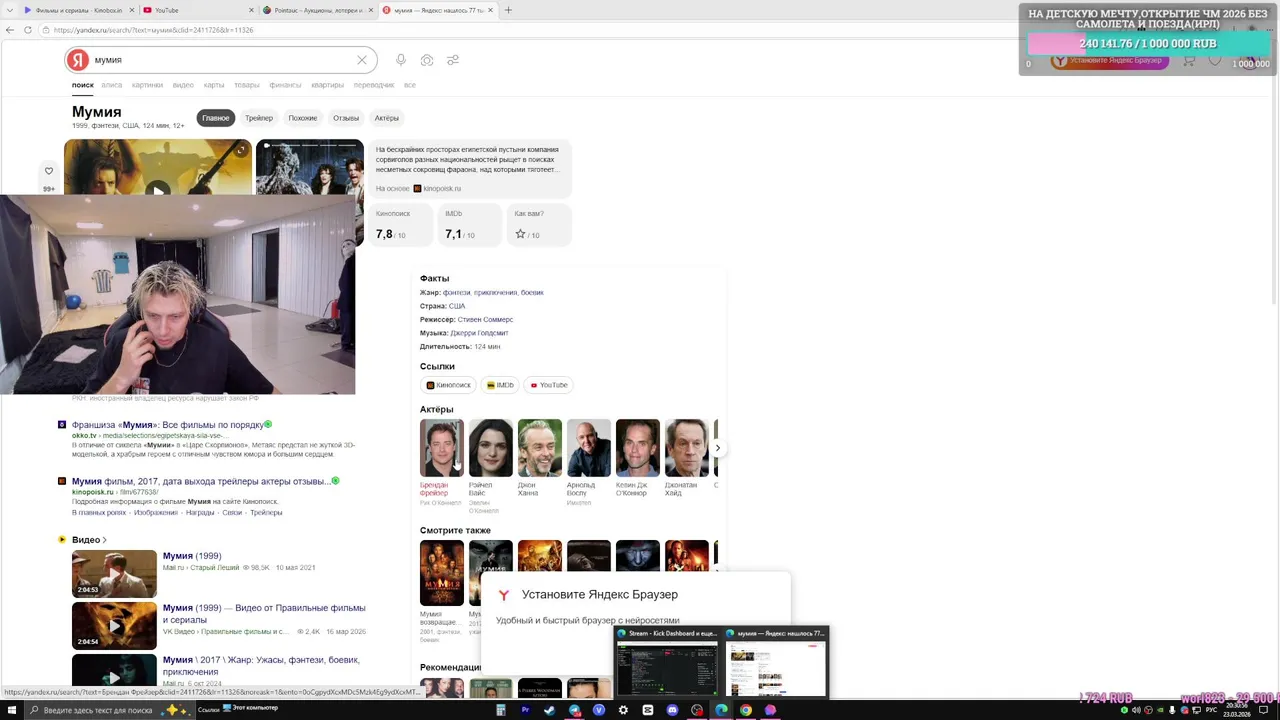The image size is (1280, 720).
Task: Expand the Видео section heading
Action: point(89,540)
